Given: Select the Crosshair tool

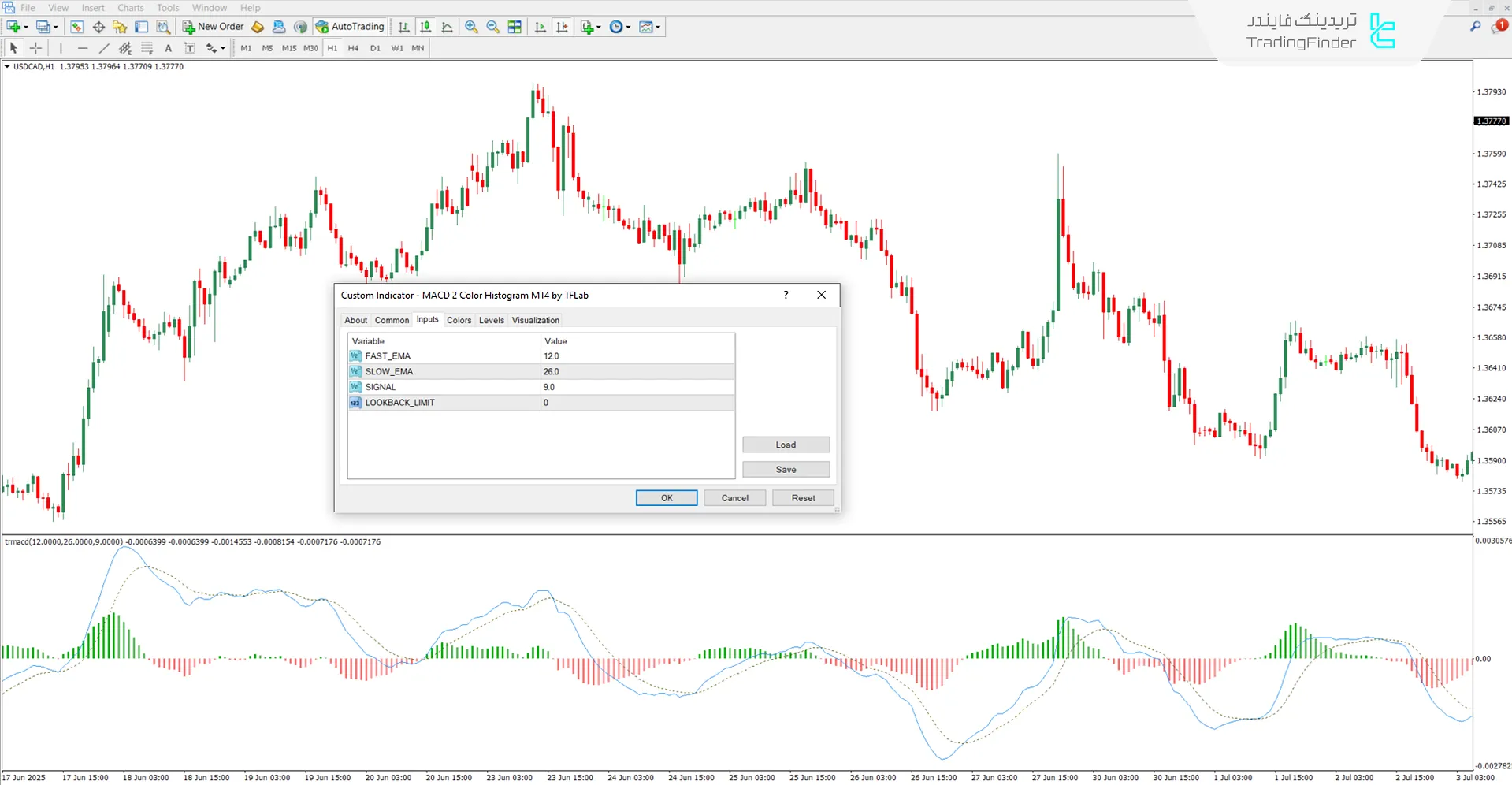Looking at the screenshot, I should click(35, 48).
